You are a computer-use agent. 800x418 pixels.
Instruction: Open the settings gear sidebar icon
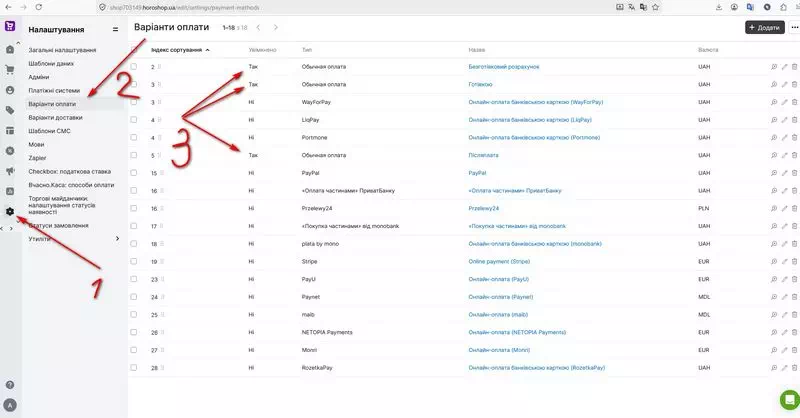[10, 211]
